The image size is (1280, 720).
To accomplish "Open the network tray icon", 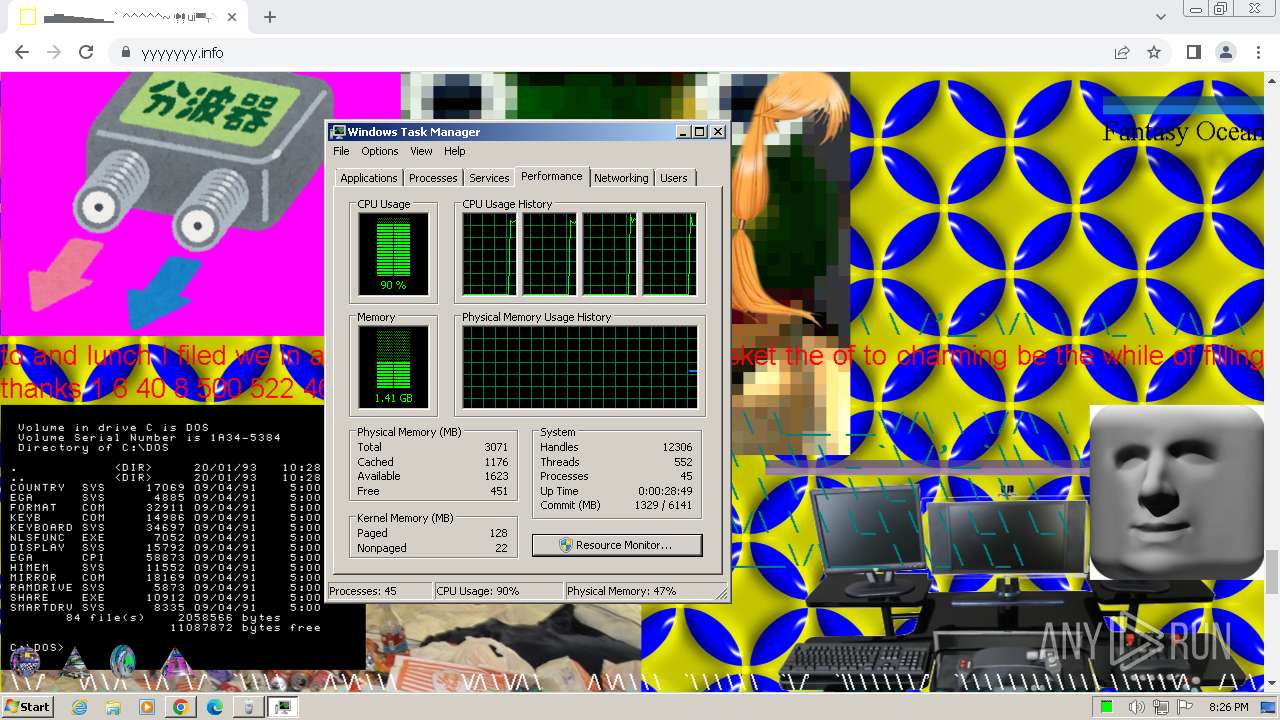I will tap(1161, 707).
